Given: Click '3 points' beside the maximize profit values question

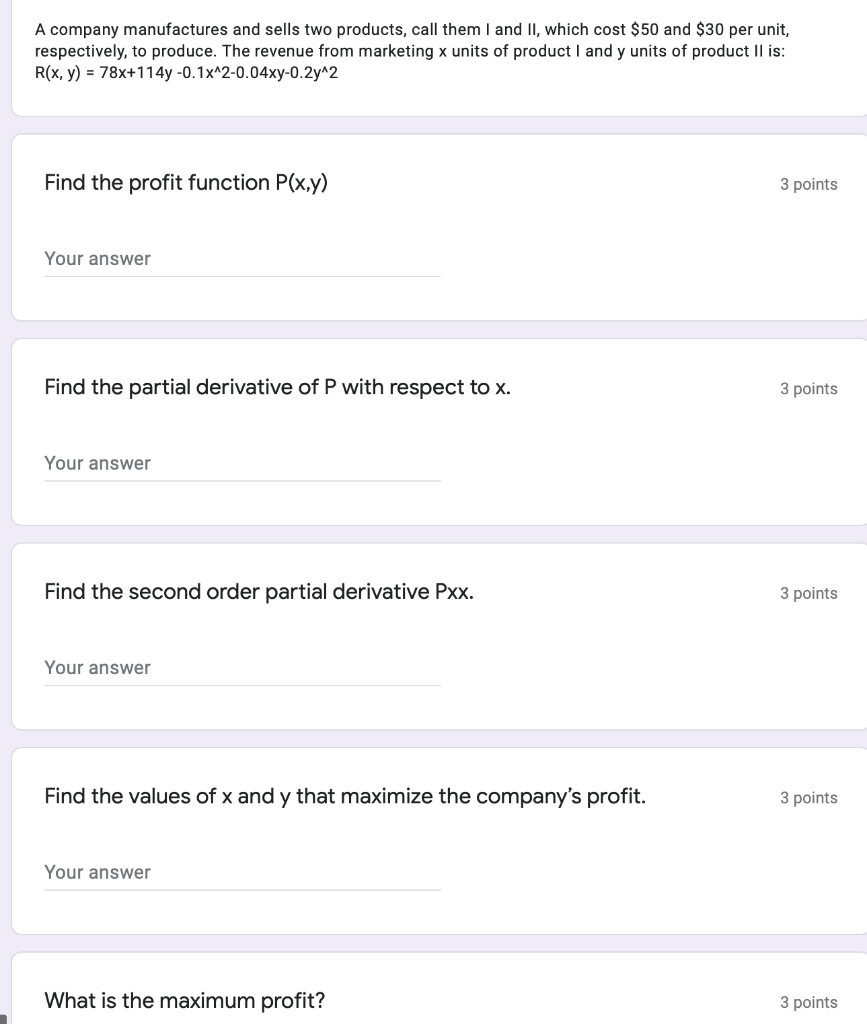Looking at the screenshot, I should coord(808,797).
